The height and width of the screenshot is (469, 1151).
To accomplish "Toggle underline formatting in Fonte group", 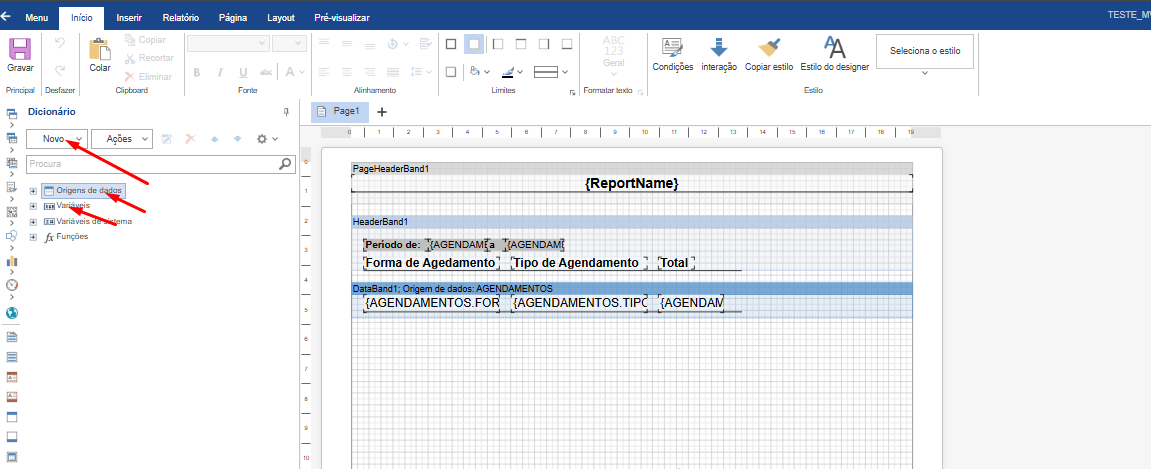I will tap(243, 72).
